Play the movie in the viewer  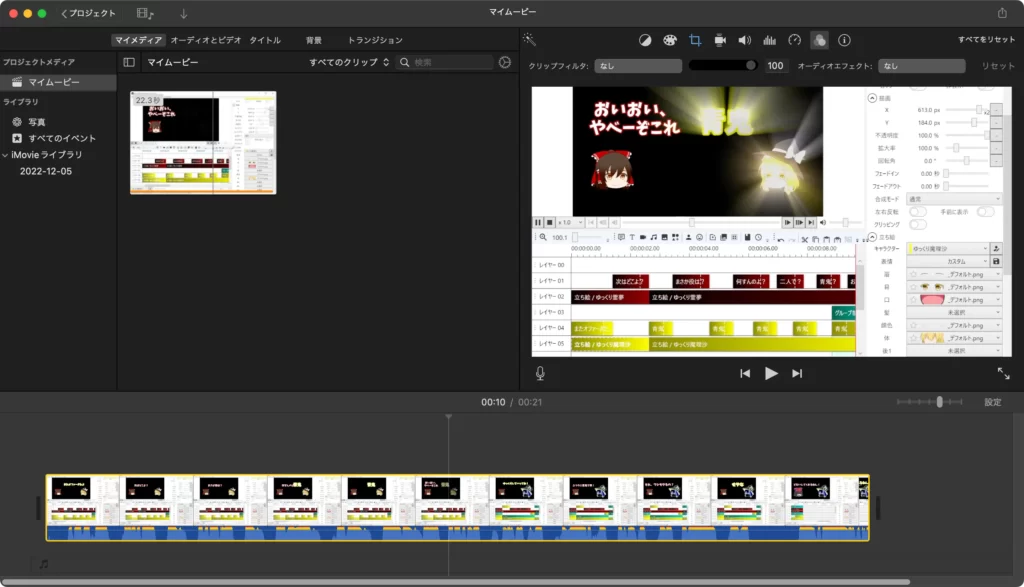[771, 373]
